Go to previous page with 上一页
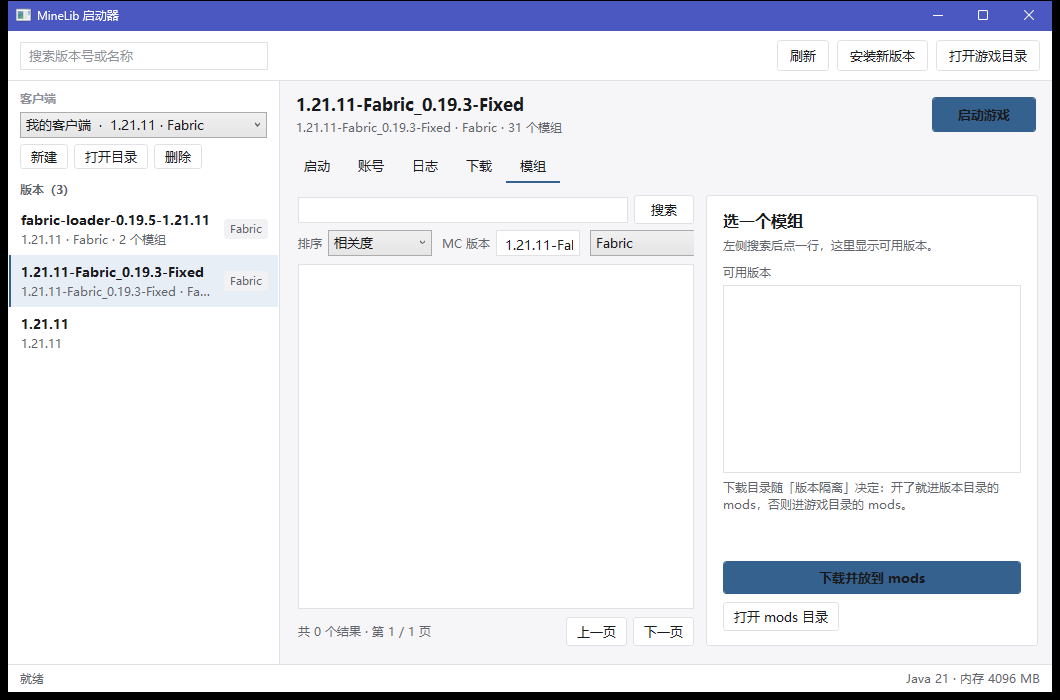Image resolution: width=1060 pixels, height=700 pixels. point(596,632)
